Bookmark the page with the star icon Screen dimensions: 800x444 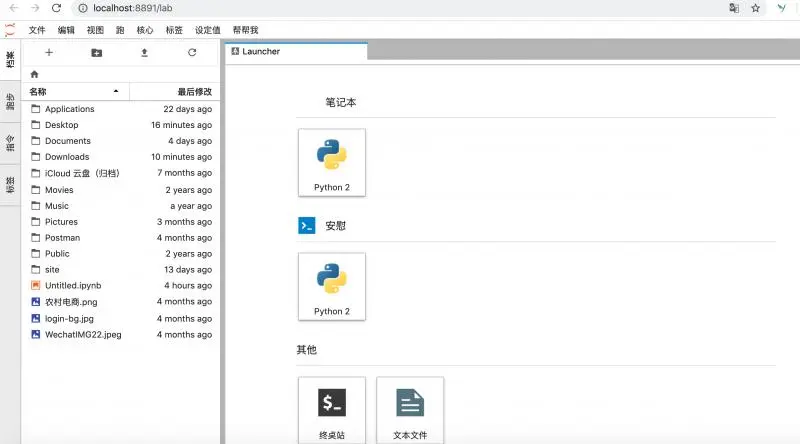tap(756, 8)
